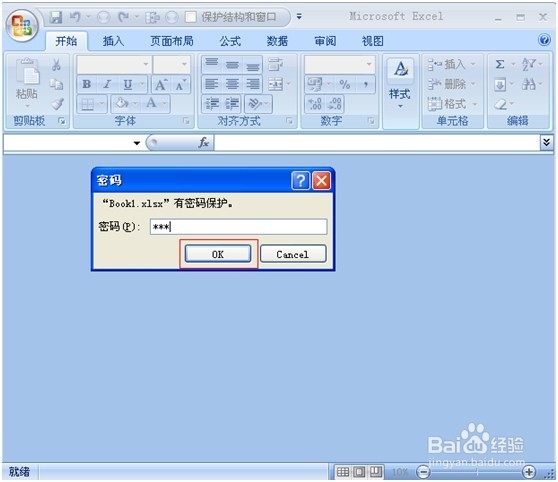Image resolution: width=558 pixels, height=482 pixels.
Task: Open the 数据 ribbon tab
Action: 277,41
